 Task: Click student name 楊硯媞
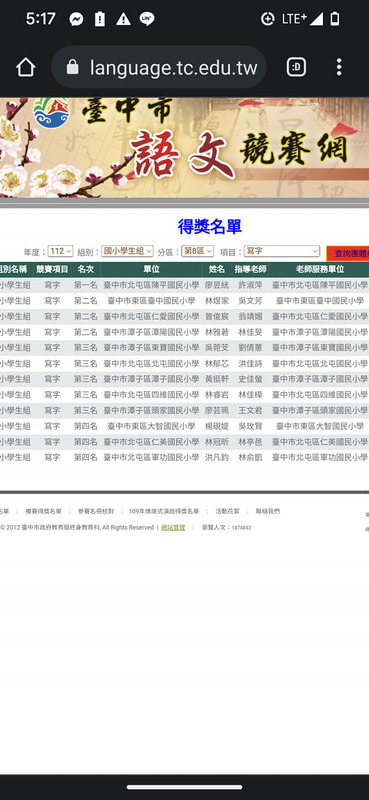tap(217, 426)
